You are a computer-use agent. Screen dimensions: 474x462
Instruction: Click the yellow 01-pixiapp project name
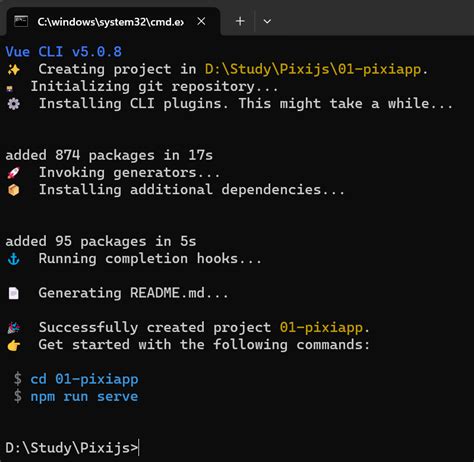click(321, 328)
